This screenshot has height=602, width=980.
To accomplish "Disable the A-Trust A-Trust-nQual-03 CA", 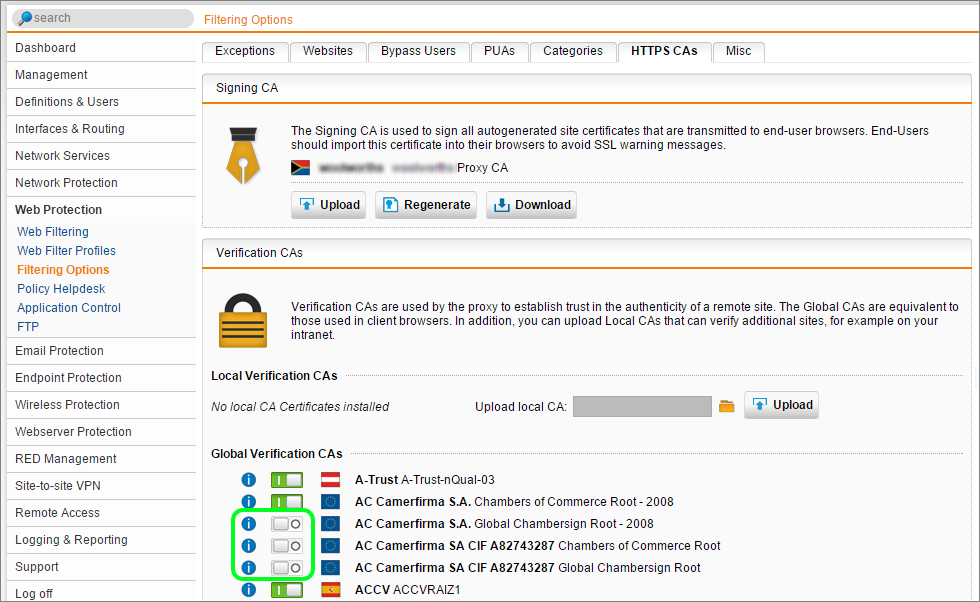I will point(287,479).
